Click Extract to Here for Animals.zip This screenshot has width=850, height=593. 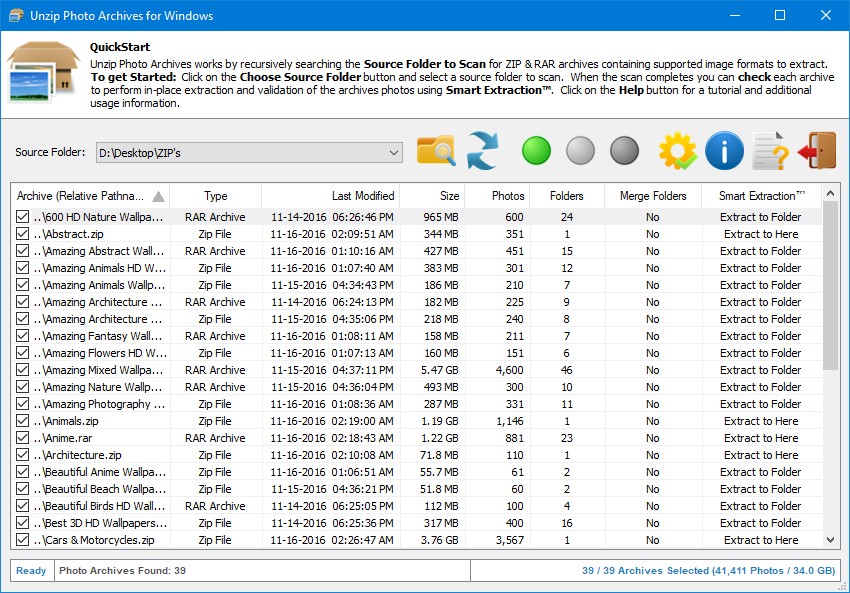pyautogui.click(x=761, y=421)
